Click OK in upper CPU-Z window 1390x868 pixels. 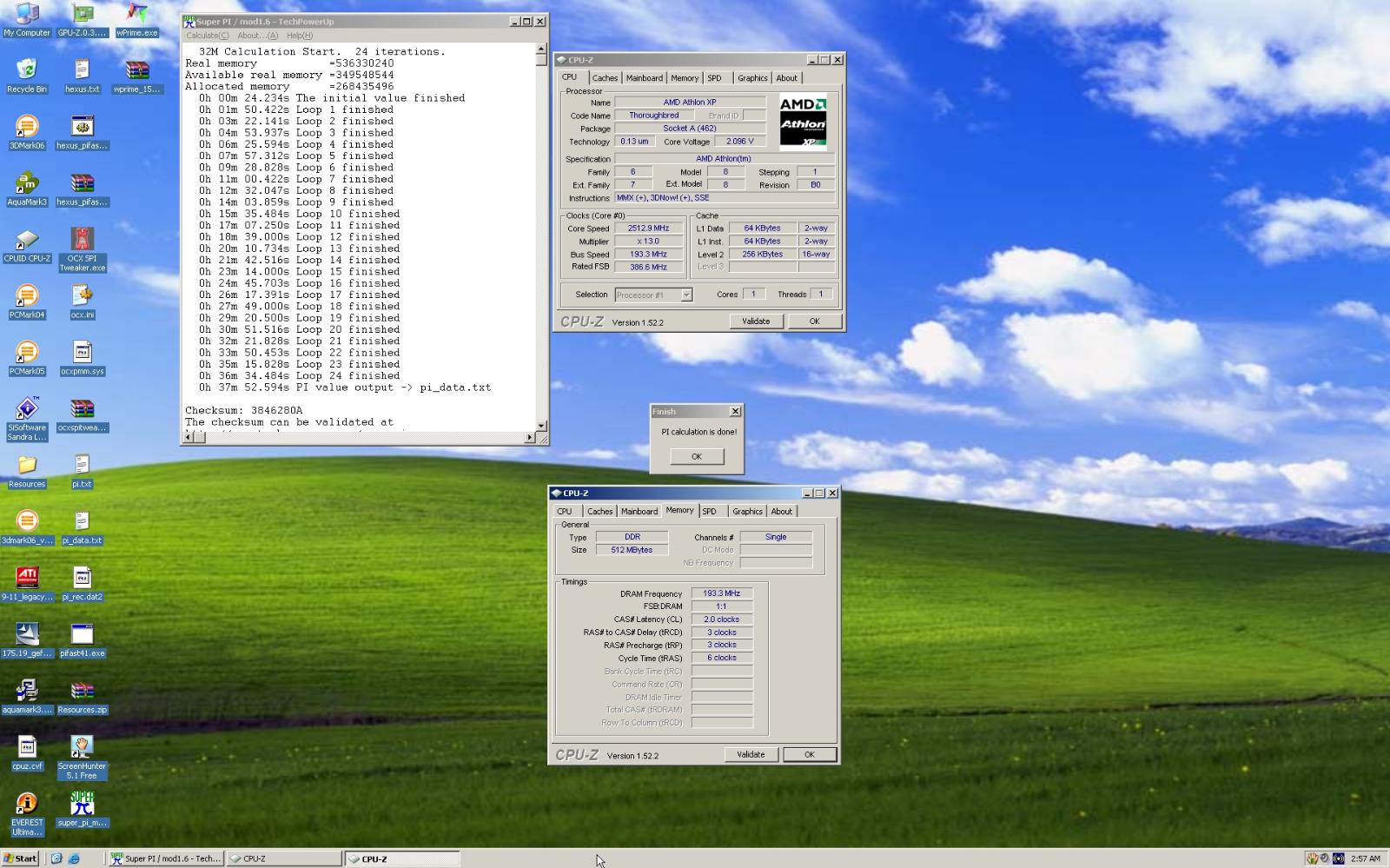point(814,321)
